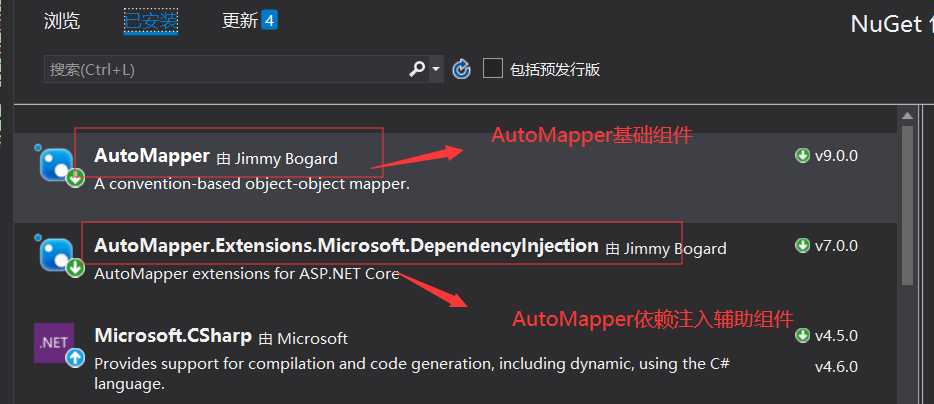Click the v7.0.0 version label
The width and height of the screenshot is (934, 404).
pyautogui.click(x=836, y=245)
